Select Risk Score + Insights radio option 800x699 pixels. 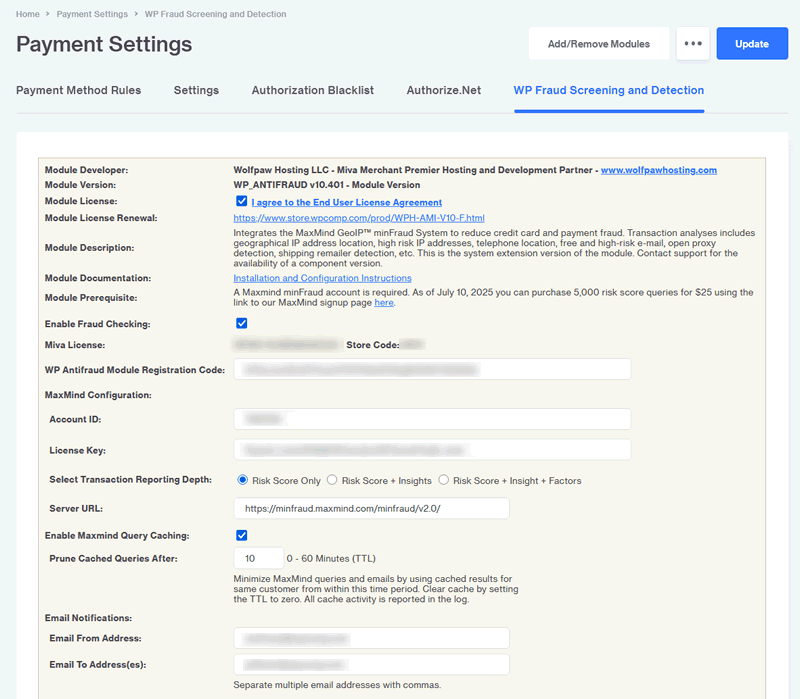tap(333, 480)
